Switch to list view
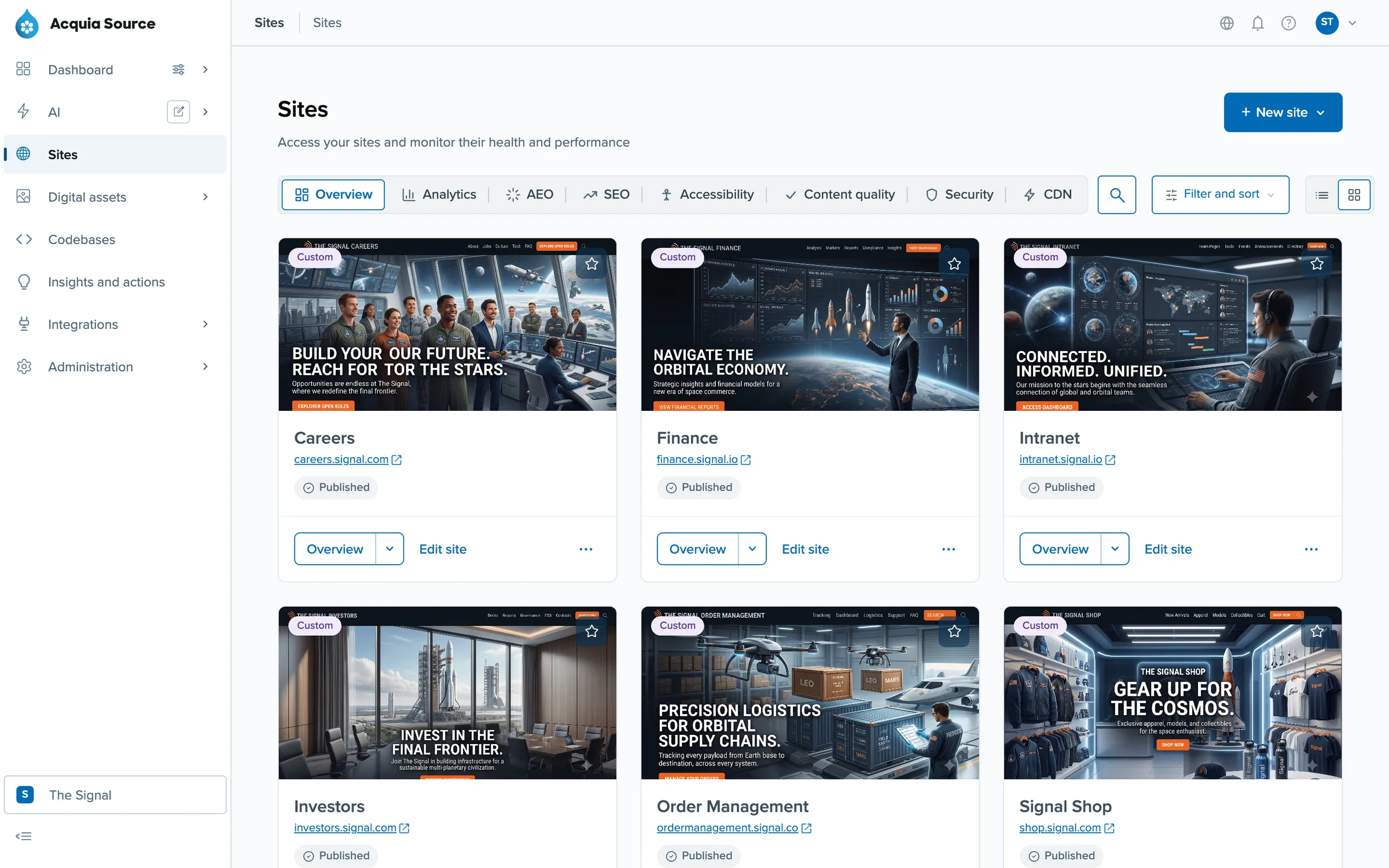Screen dimensions: 1389x868 point(1322,195)
